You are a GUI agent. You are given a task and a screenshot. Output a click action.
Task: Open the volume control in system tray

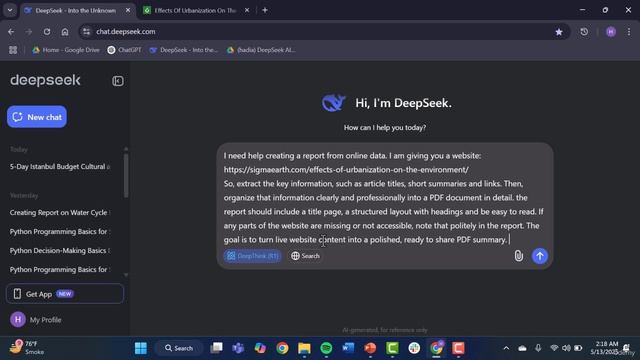click(x=566, y=348)
